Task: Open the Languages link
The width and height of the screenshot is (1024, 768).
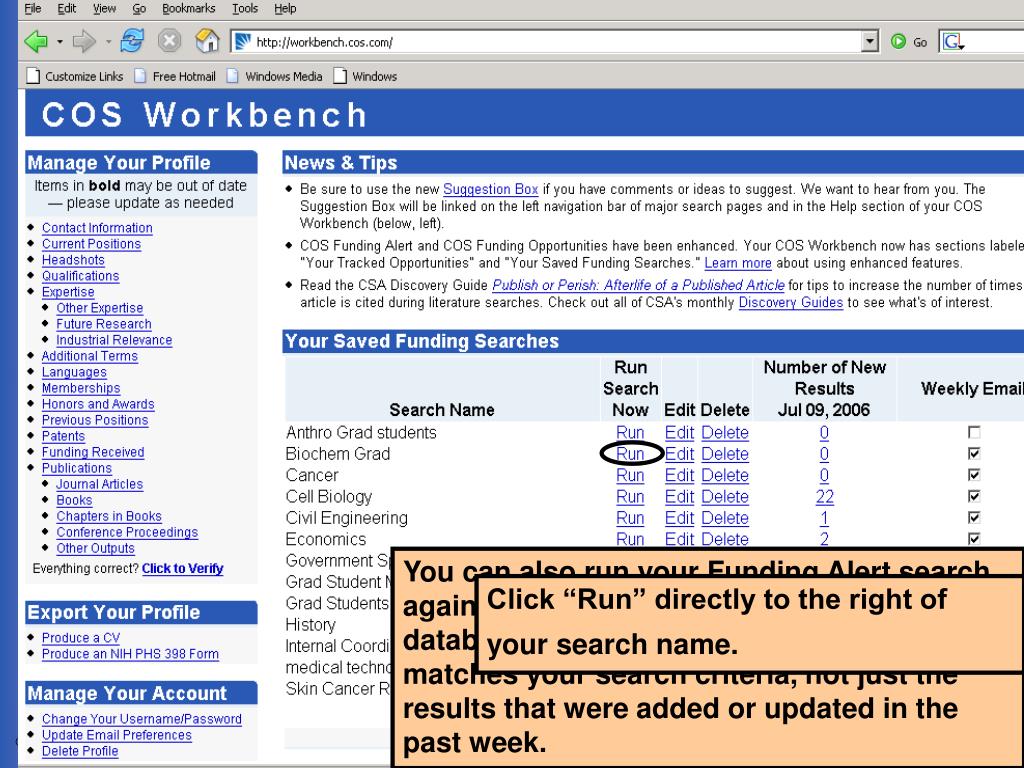Action: click(x=74, y=372)
